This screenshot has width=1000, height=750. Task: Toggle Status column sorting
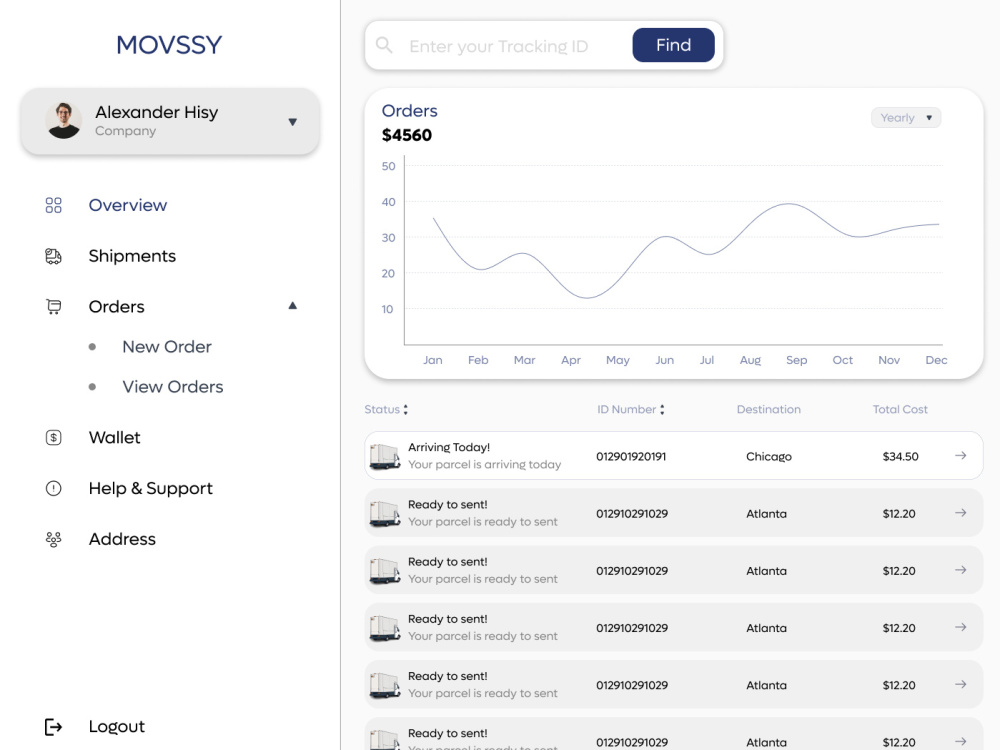coord(408,409)
